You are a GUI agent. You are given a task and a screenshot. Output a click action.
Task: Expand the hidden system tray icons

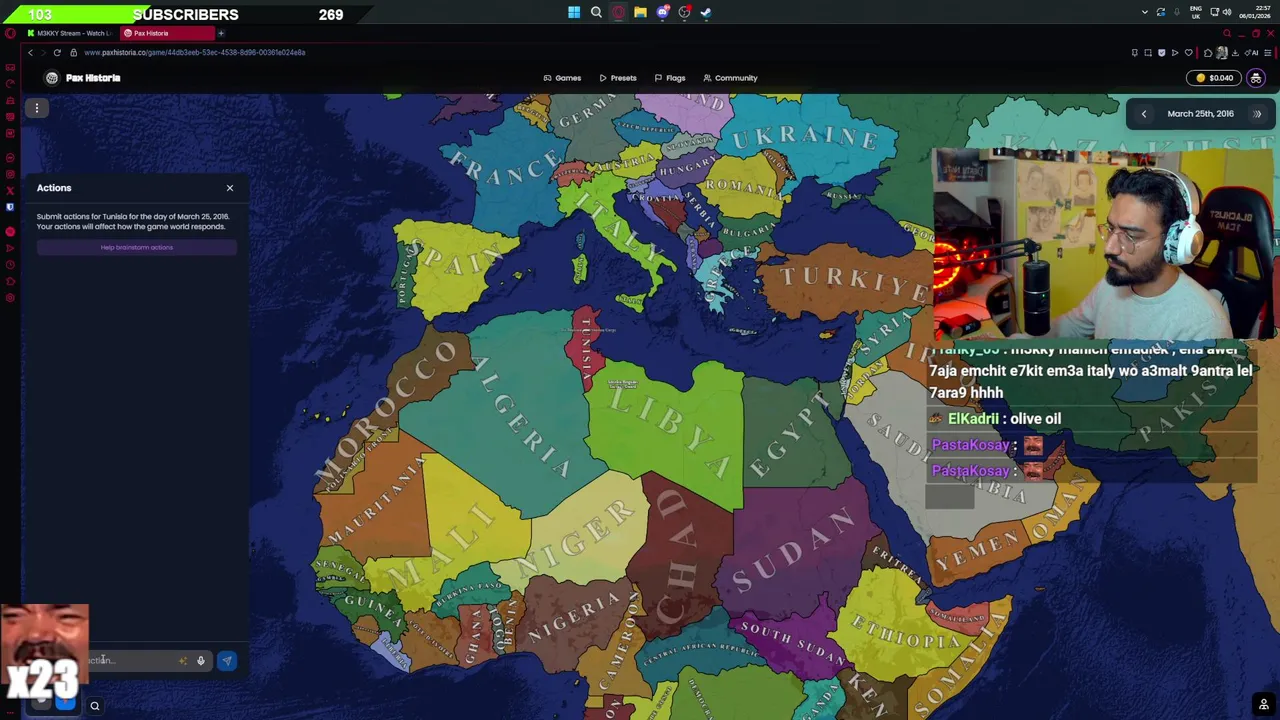1144,13
